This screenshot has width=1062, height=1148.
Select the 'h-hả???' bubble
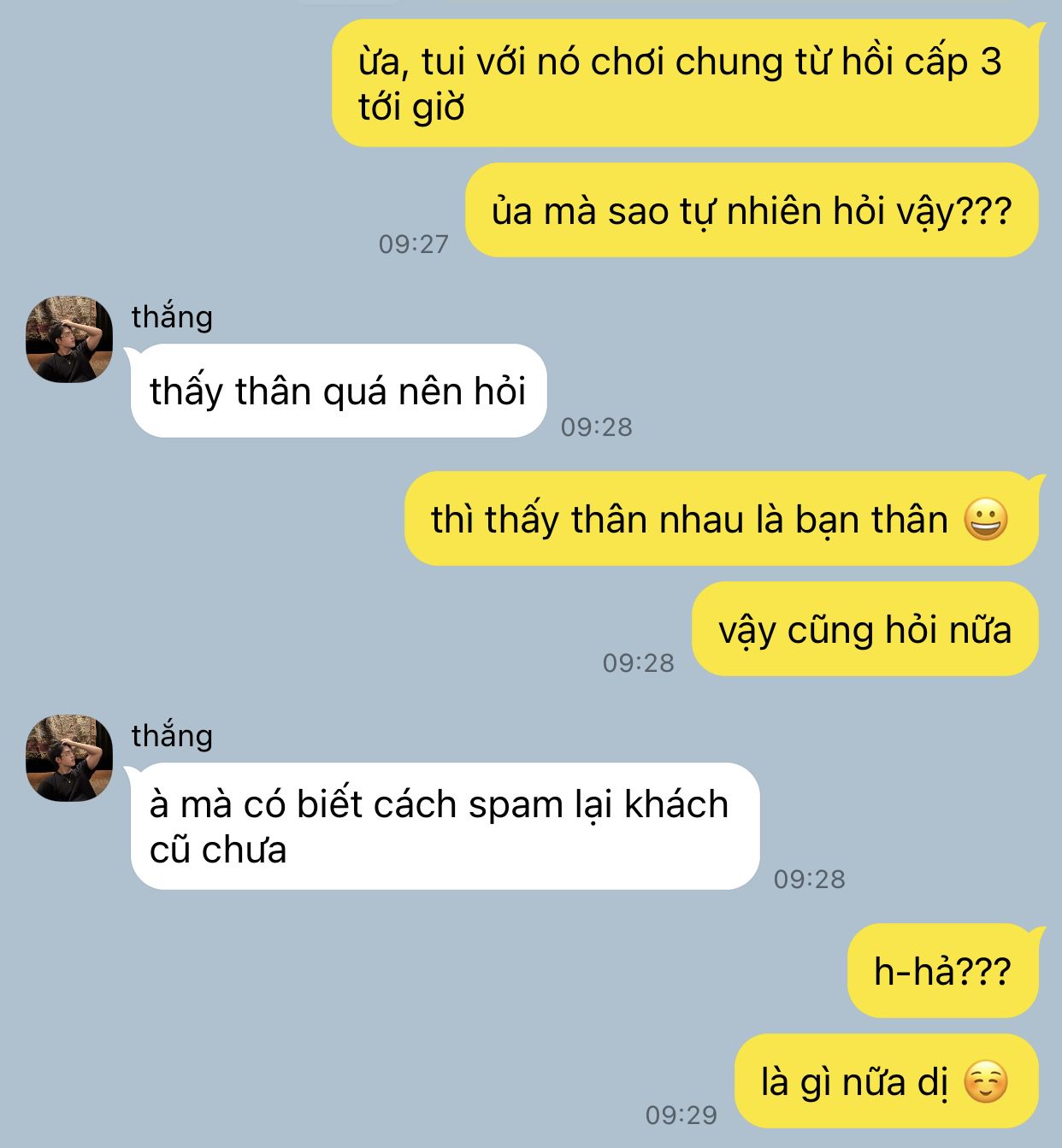pos(943,970)
